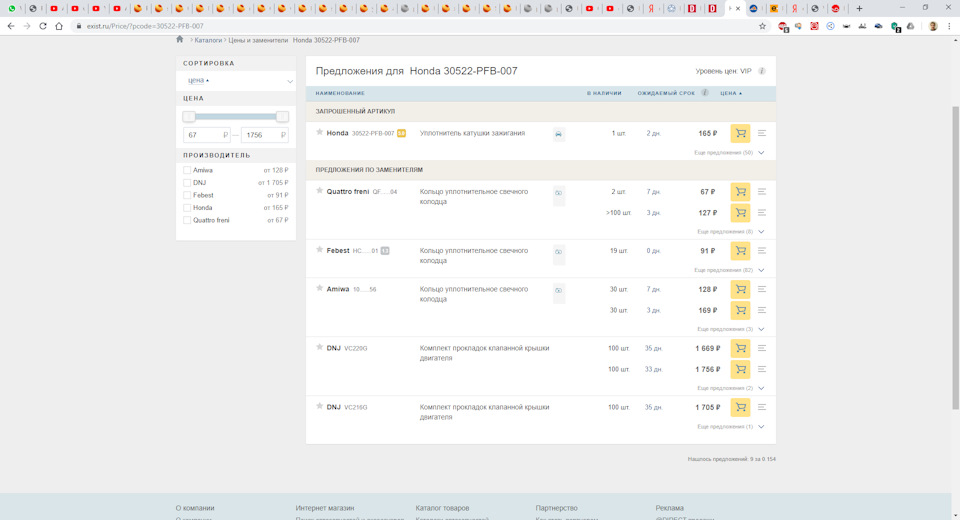Mark DNJ VC220G as favorite star
Screen dimensions: 960x520
pos(319,347)
